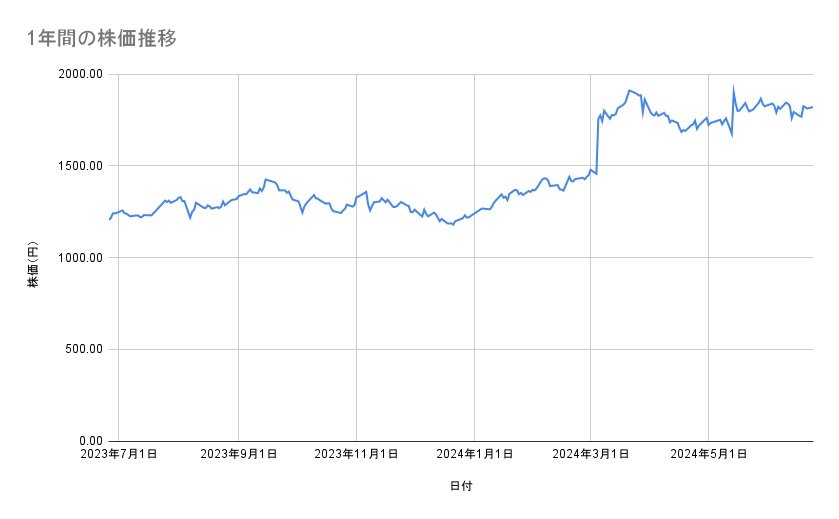Click the sharp spike in mid-May 2024
This screenshot has height=519, width=839.
pyautogui.click(x=734, y=87)
